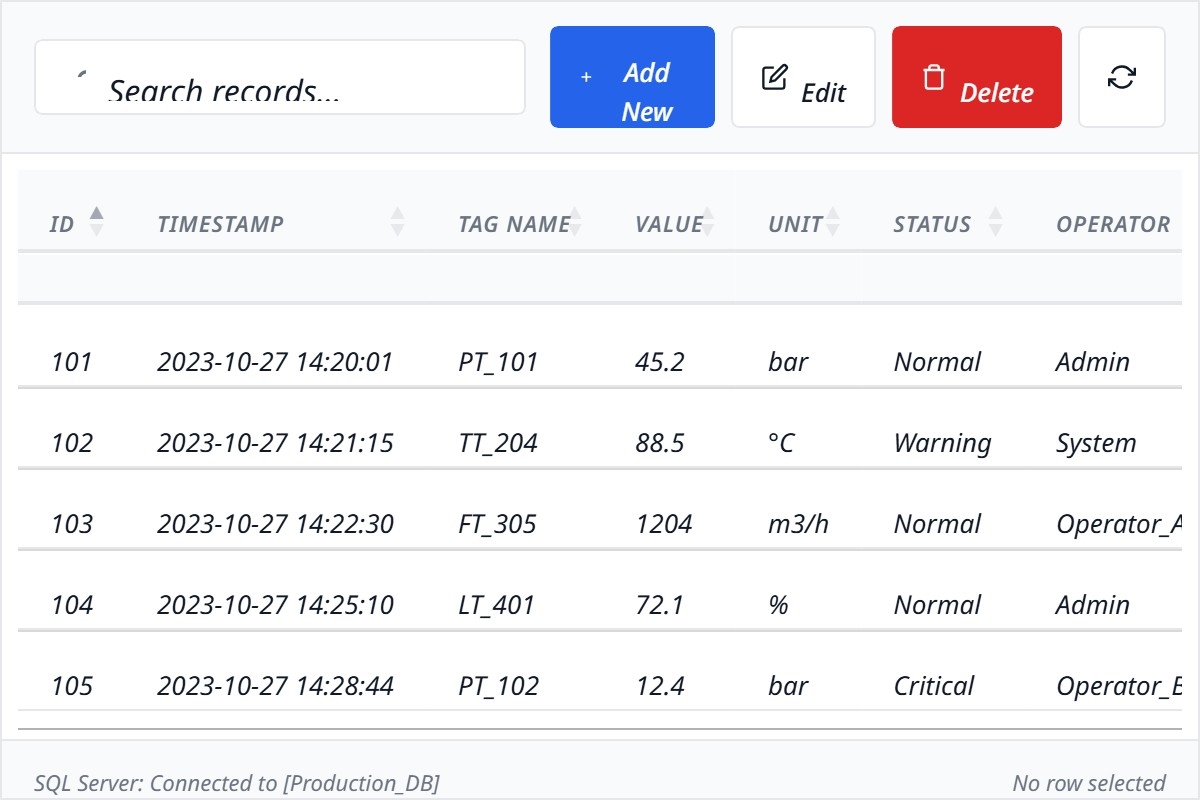Screen dimensions: 1200x800
Task: Click value 45.2
Action: coord(660,361)
